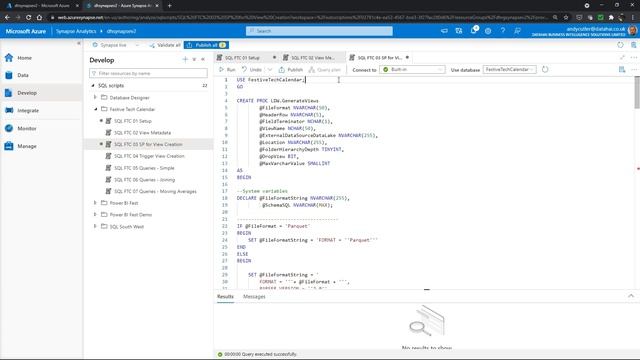The image size is (640, 360).
Task: Open the script properties icon in toolbar
Action: [x=622, y=70]
